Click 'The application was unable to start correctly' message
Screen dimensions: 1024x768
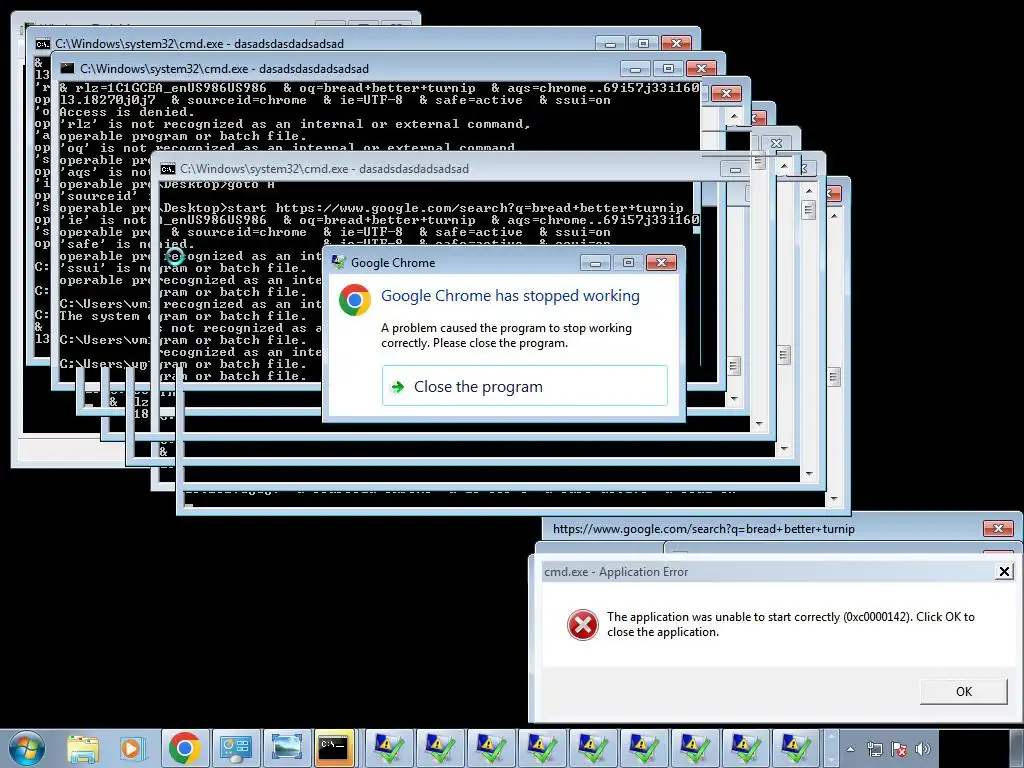tap(791, 624)
